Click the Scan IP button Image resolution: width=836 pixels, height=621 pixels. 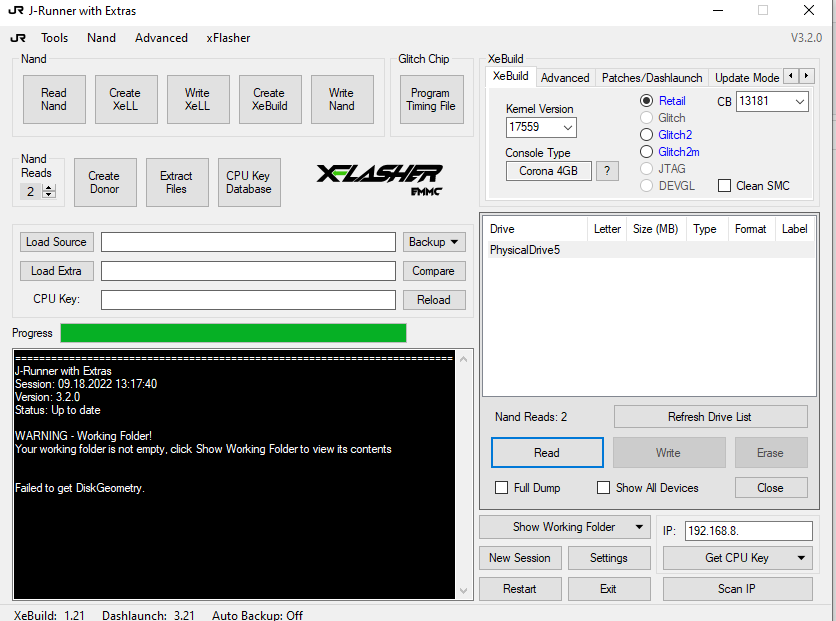pyautogui.click(x=737, y=588)
